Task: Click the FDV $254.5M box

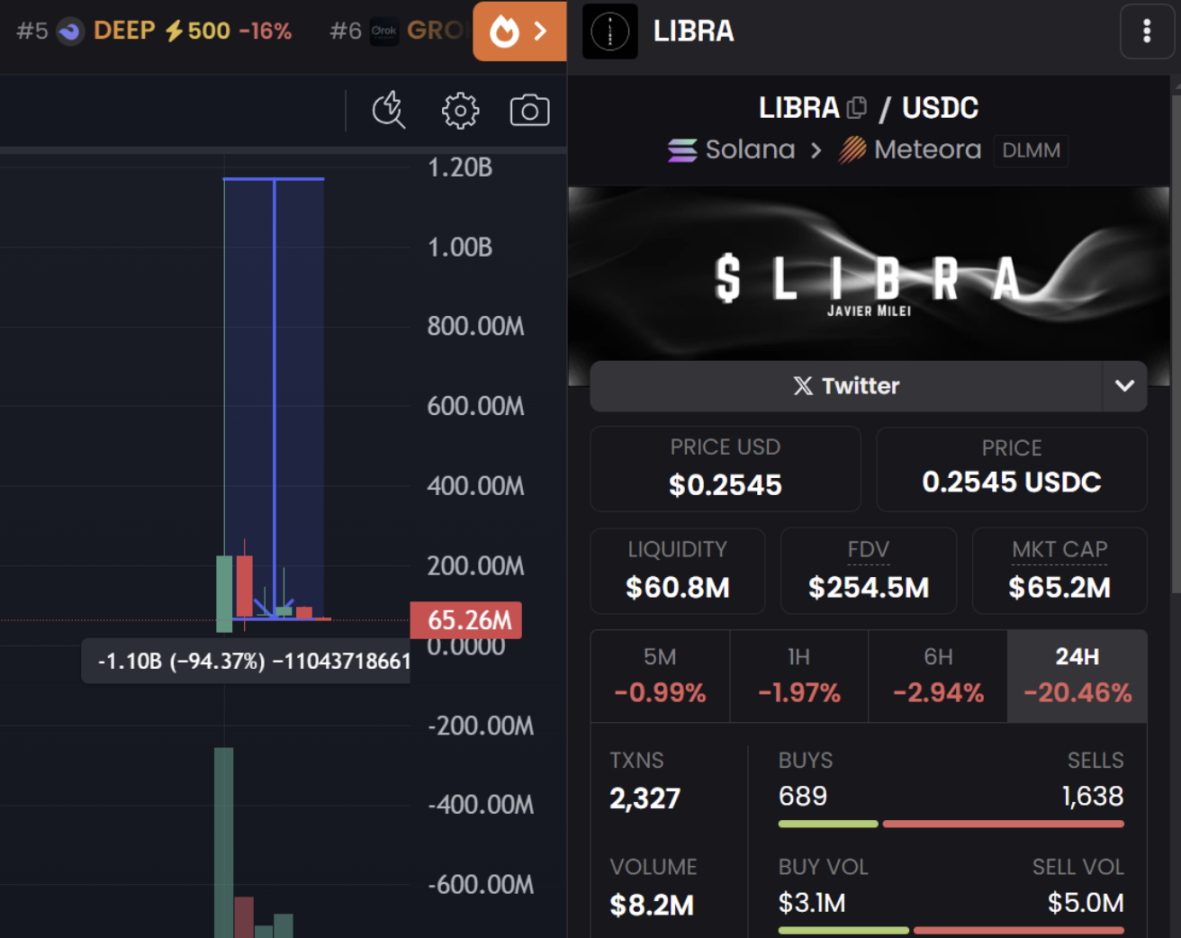Action: click(868, 571)
